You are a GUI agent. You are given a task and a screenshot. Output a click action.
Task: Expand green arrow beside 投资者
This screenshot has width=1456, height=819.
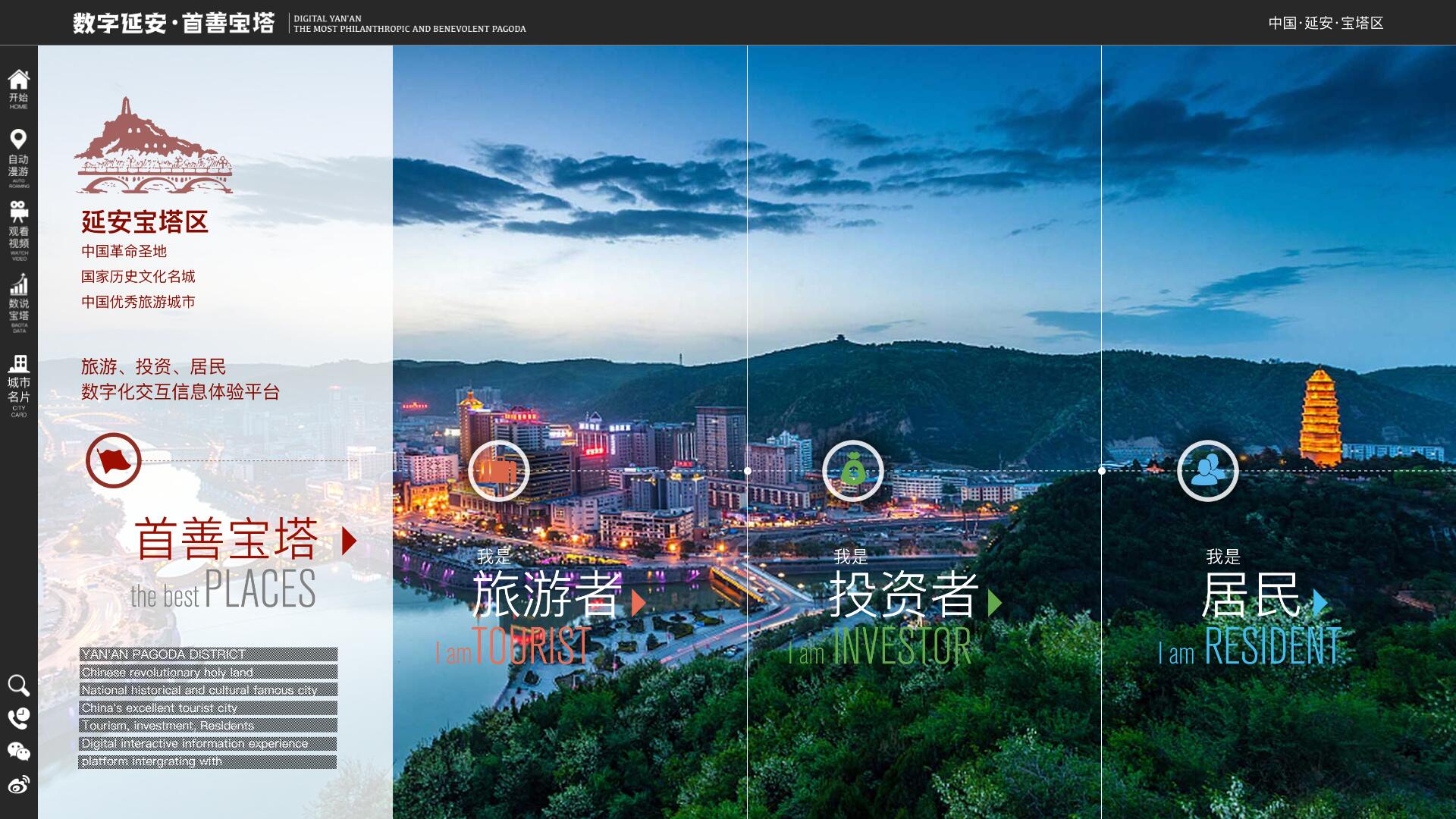coord(995,603)
